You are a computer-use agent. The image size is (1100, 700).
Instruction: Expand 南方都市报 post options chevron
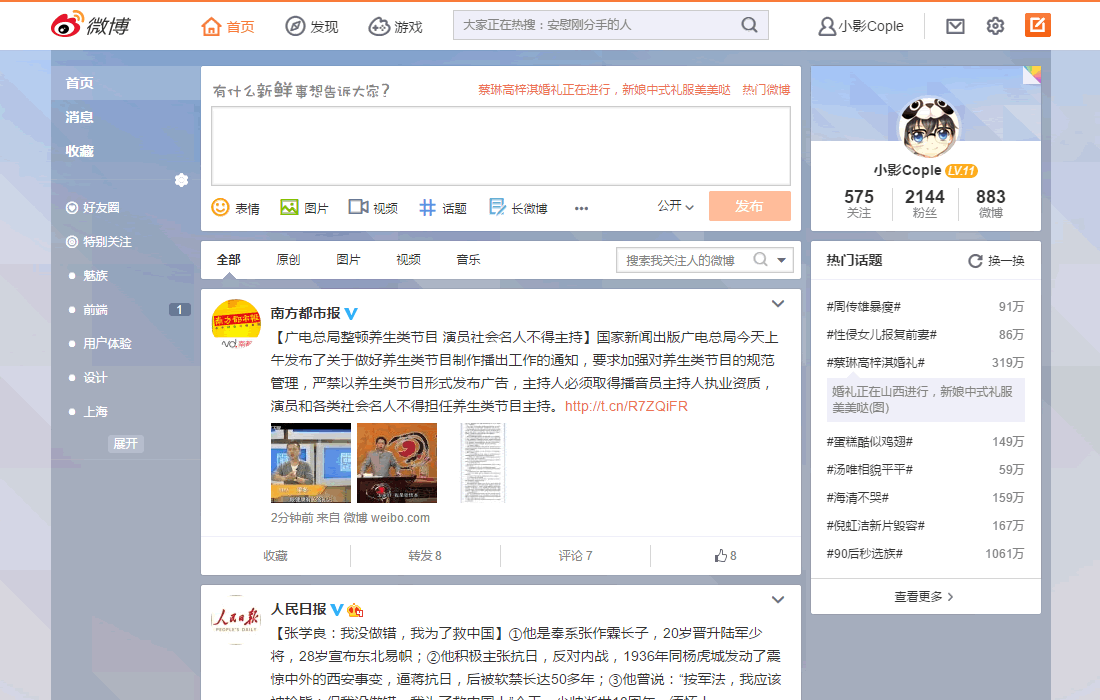(778, 304)
